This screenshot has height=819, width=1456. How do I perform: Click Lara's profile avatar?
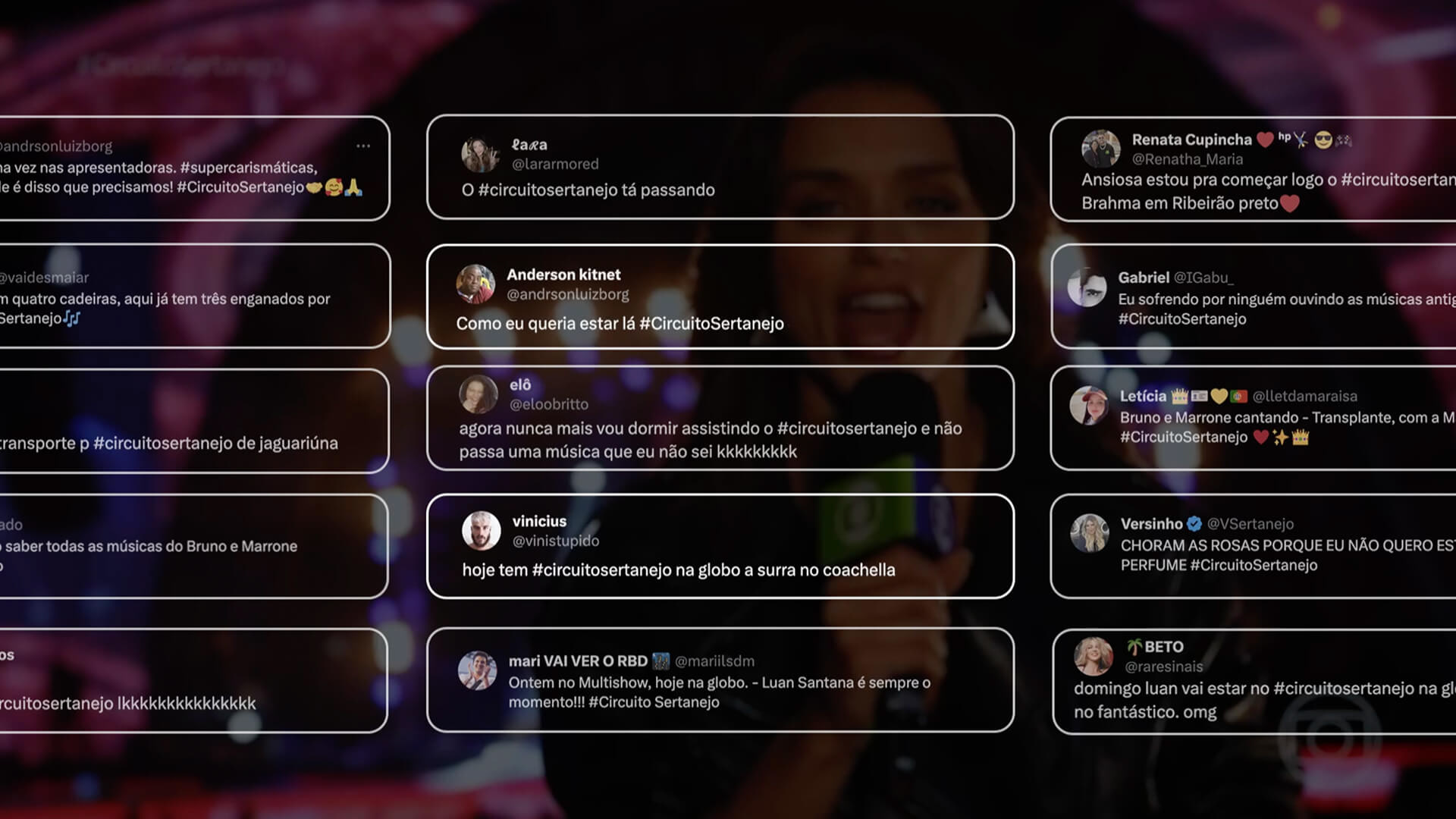tap(480, 154)
